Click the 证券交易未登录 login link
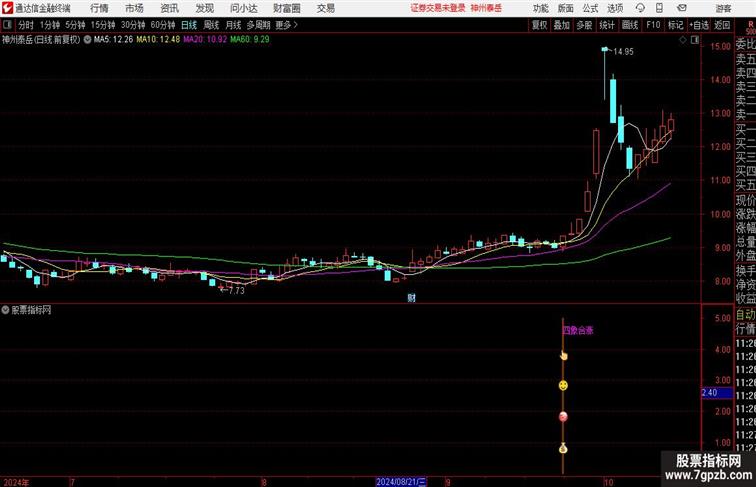 (x=438, y=8)
